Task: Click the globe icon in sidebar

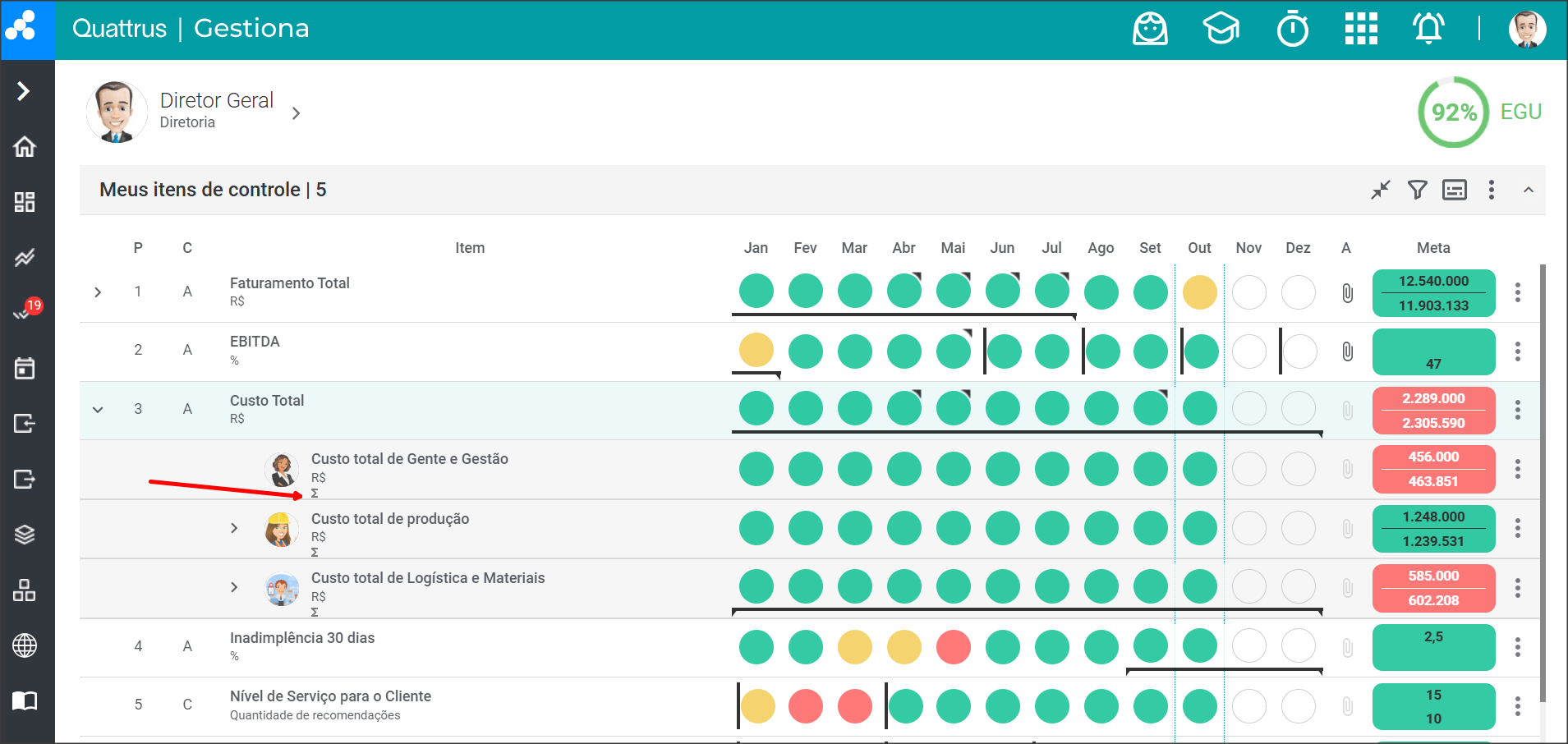Action: pyautogui.click(x=25, y=645)
